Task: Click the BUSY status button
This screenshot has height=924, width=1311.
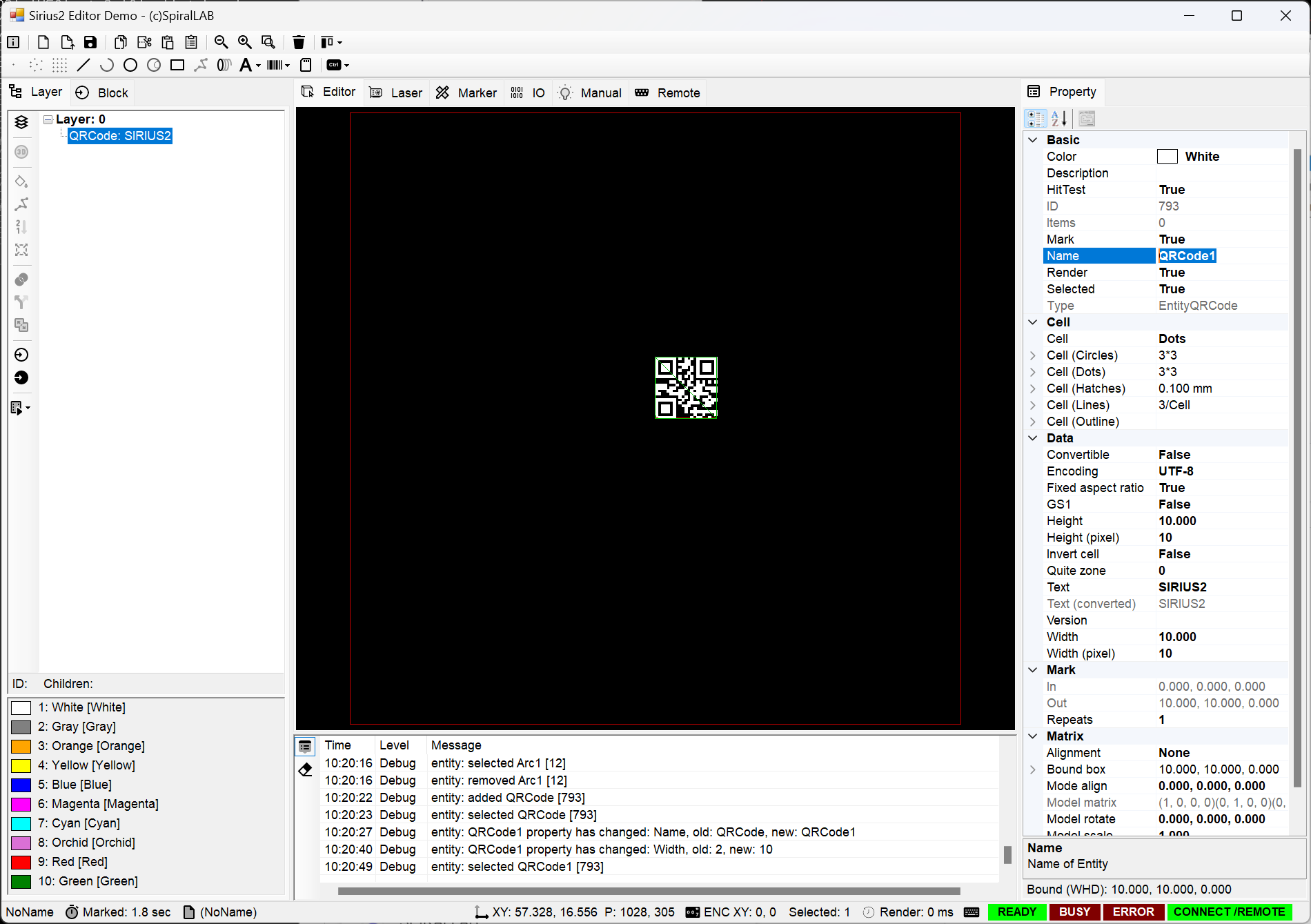Action: (1074, 912)
